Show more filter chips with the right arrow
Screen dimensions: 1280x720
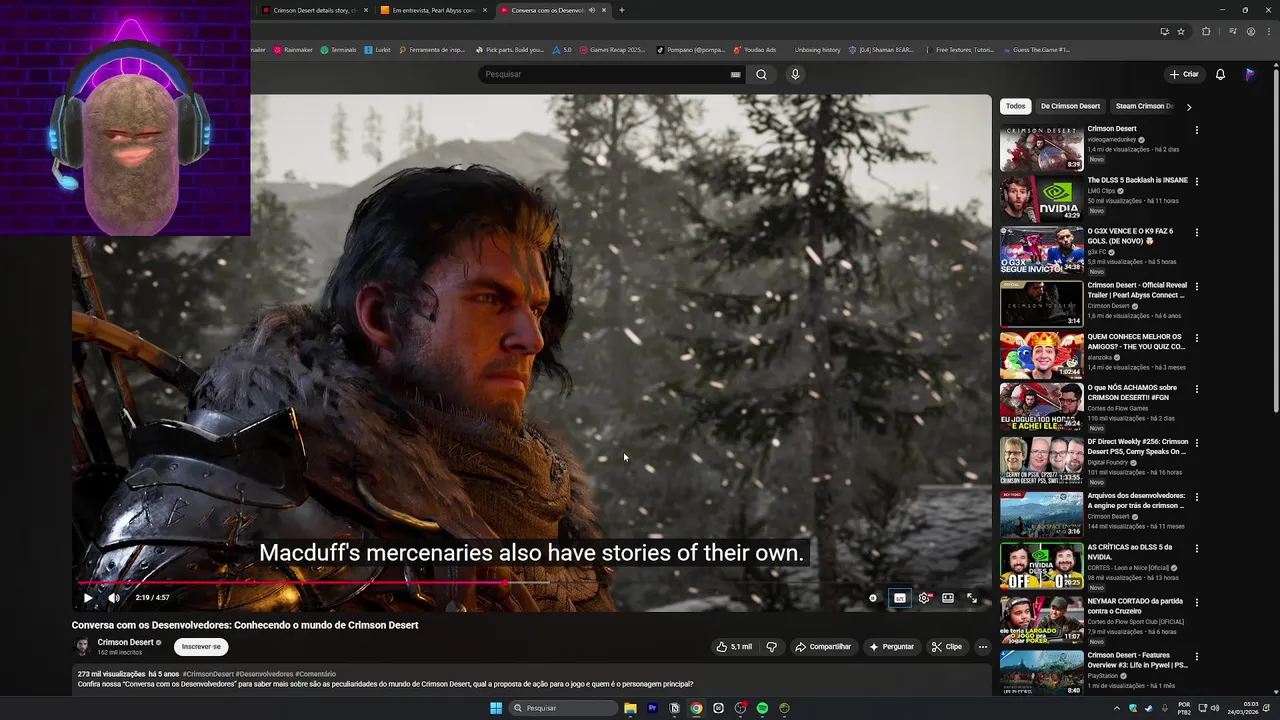coord(1188,106)
